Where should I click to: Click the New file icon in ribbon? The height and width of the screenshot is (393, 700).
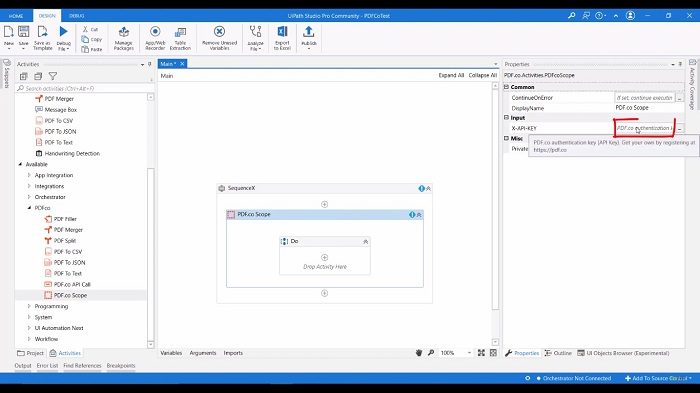(x=9, y=37)
